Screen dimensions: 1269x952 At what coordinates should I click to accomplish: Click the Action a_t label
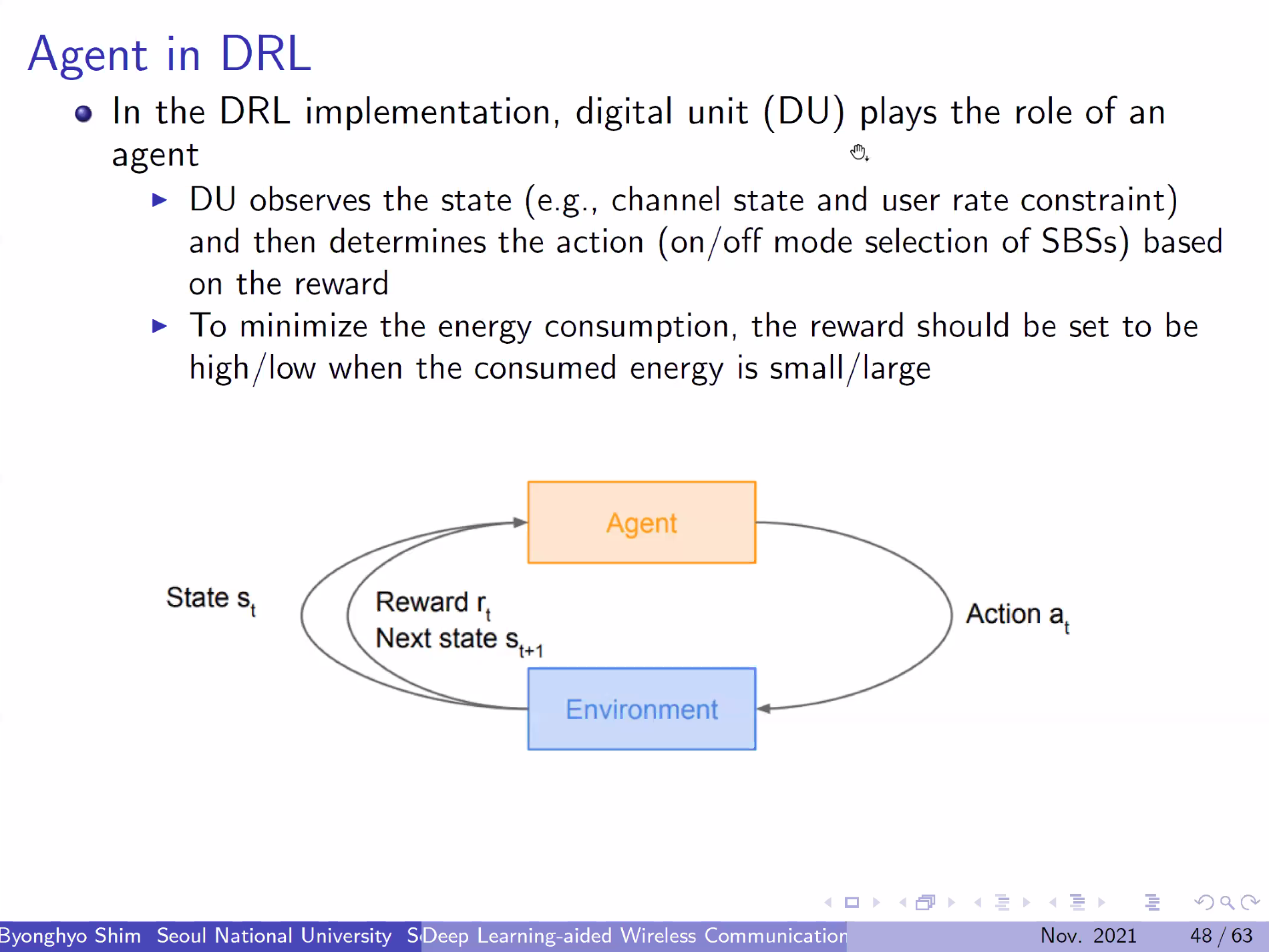click(1018, 615)
